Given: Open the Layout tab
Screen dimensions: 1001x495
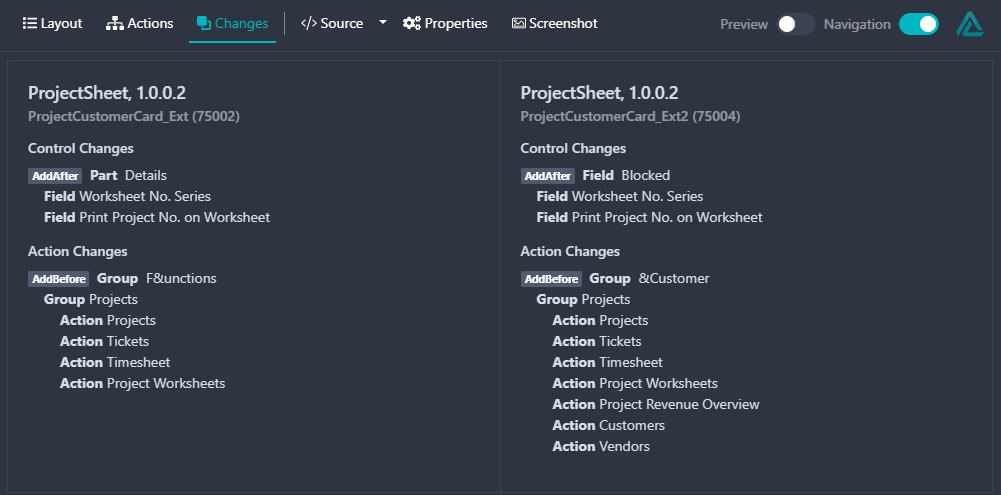Looking at the screenshot, I should pyautogui.click(x=52, y=24).
